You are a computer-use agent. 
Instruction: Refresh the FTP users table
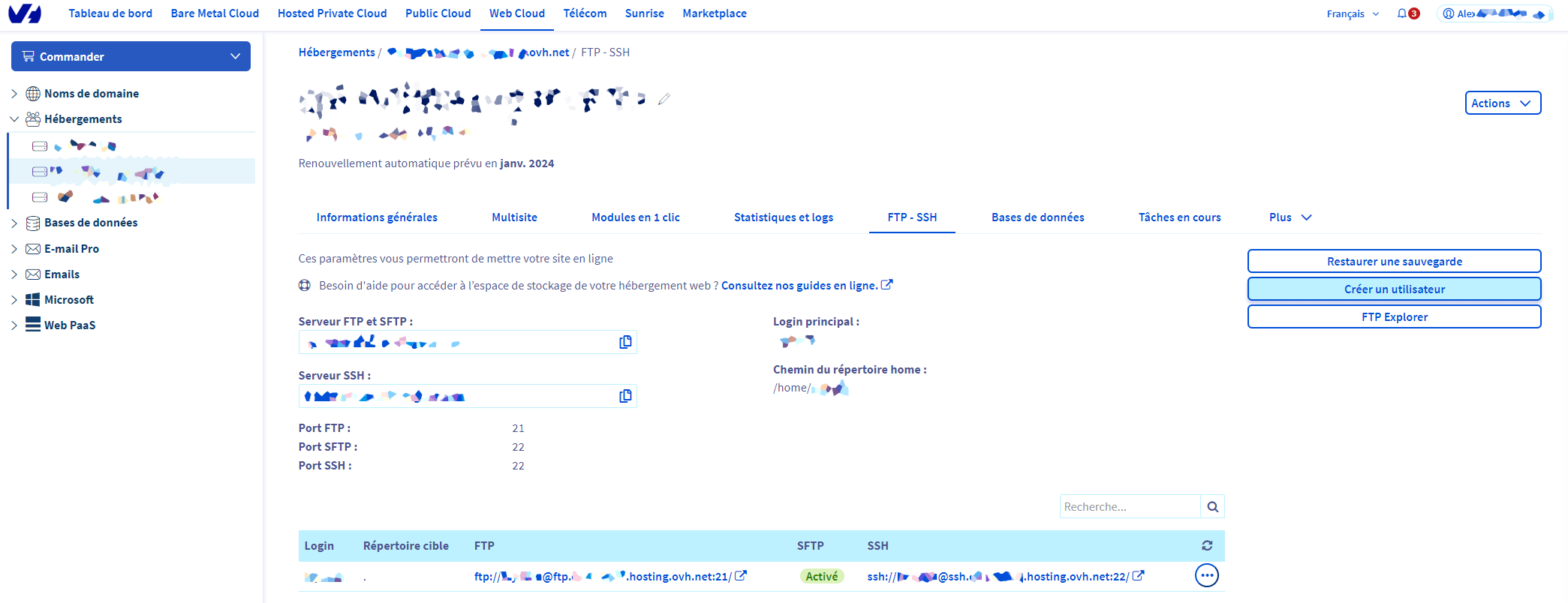pyautogui.click(x=1206, y=546)
